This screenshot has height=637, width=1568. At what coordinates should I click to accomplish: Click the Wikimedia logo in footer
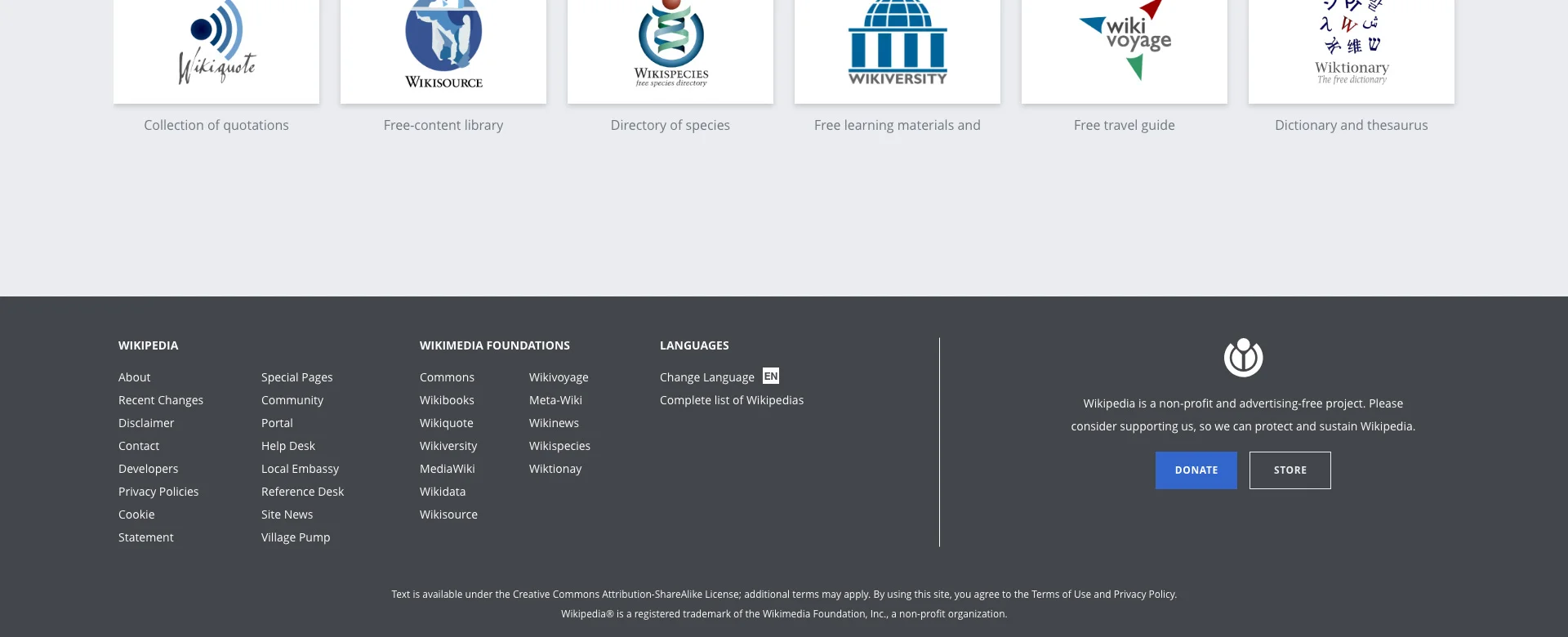(1243, 358)
